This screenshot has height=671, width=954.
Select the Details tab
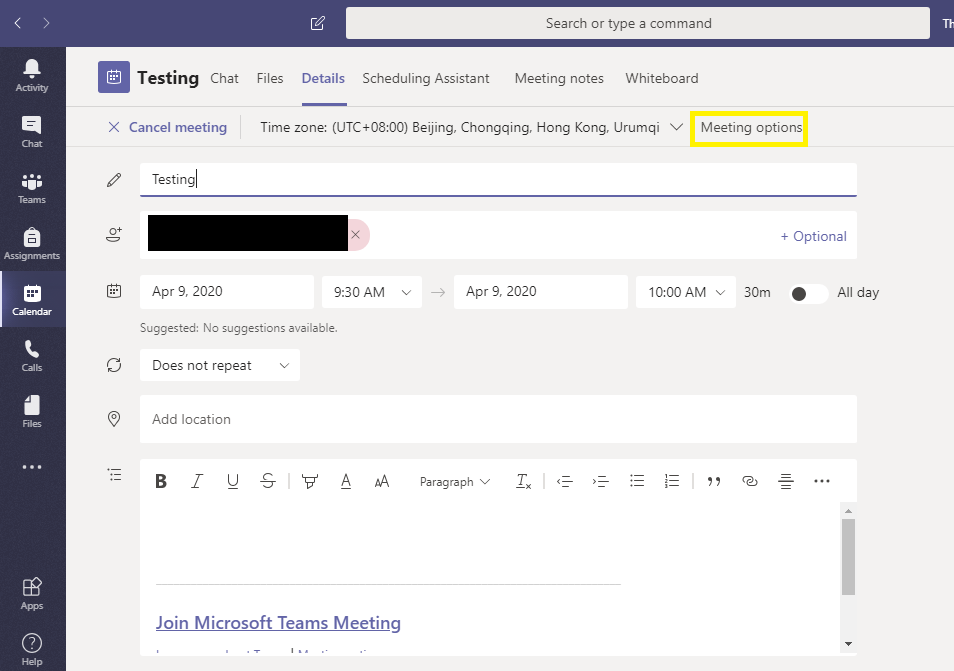point(323,78)
